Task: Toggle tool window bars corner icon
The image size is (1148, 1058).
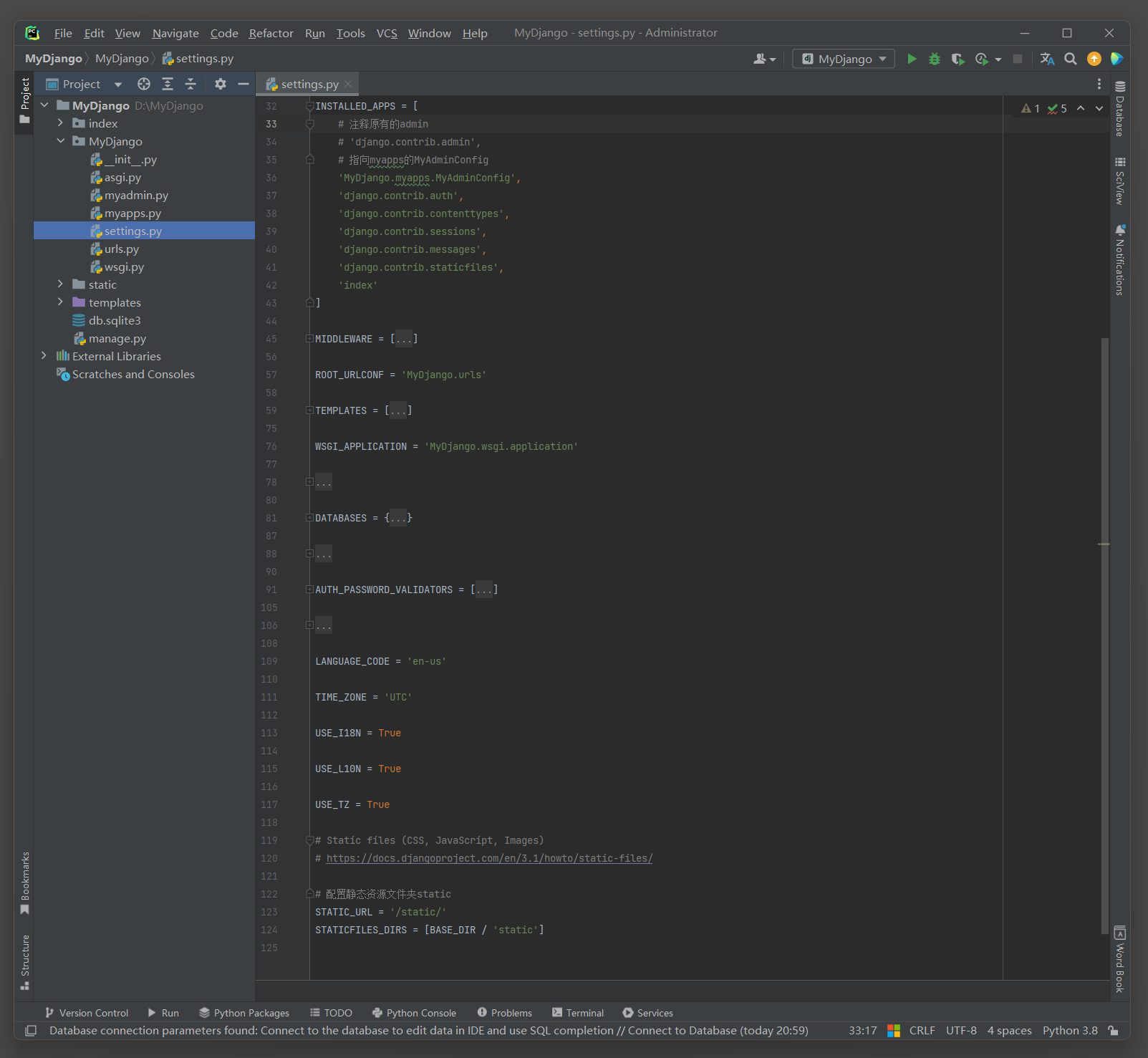Action: (31, 1031)
